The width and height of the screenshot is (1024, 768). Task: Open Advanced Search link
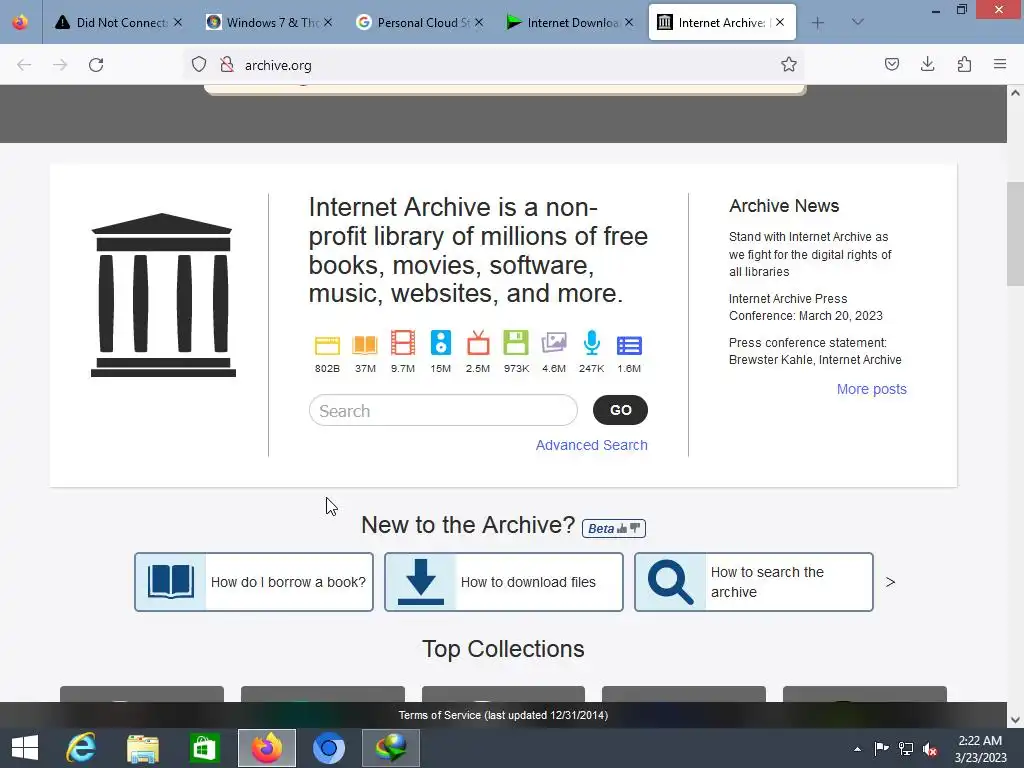point(592,445)
